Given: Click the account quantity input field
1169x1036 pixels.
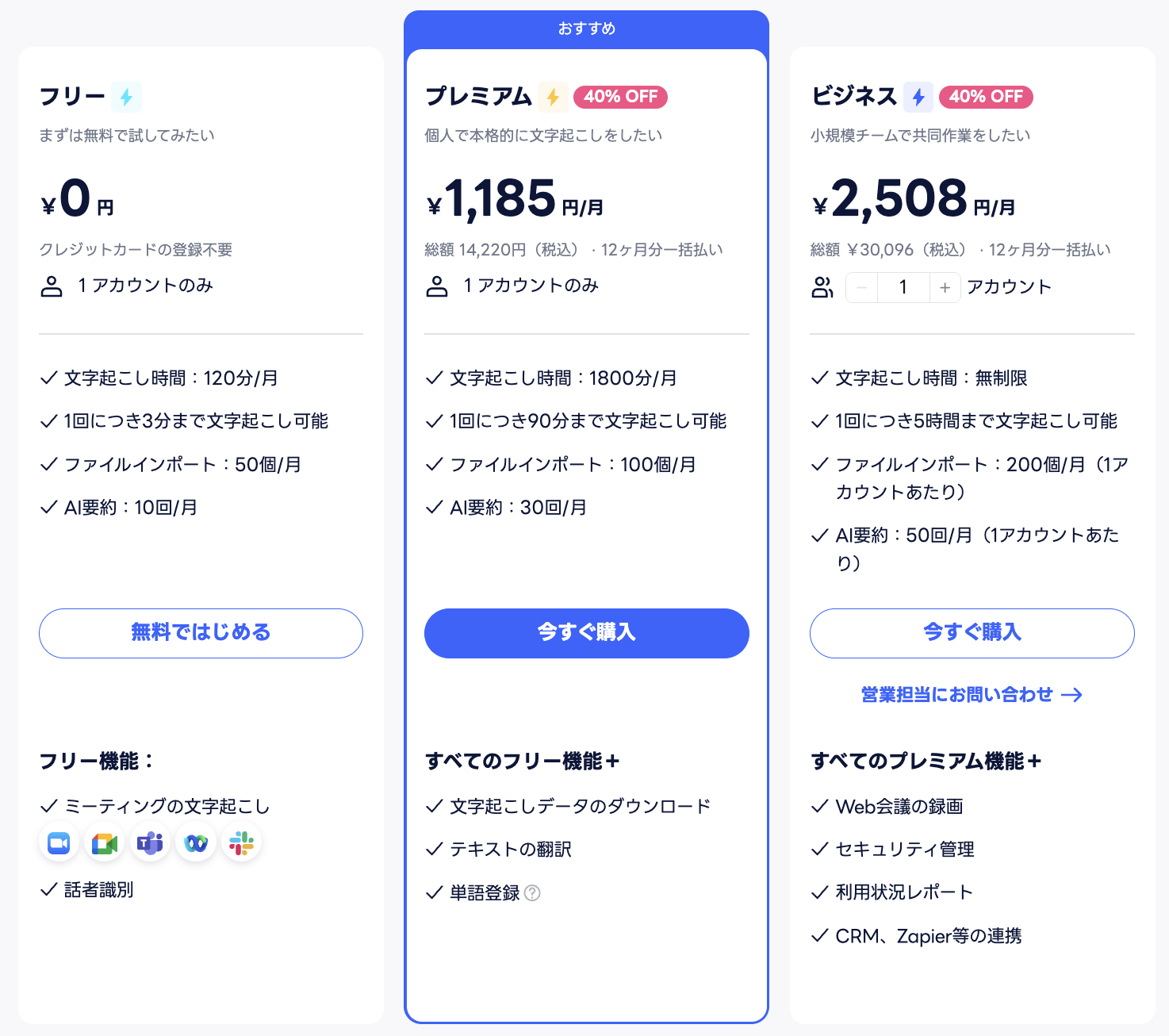Looking at the screenshot, I should pyautogui.click(x=903, y=288).
